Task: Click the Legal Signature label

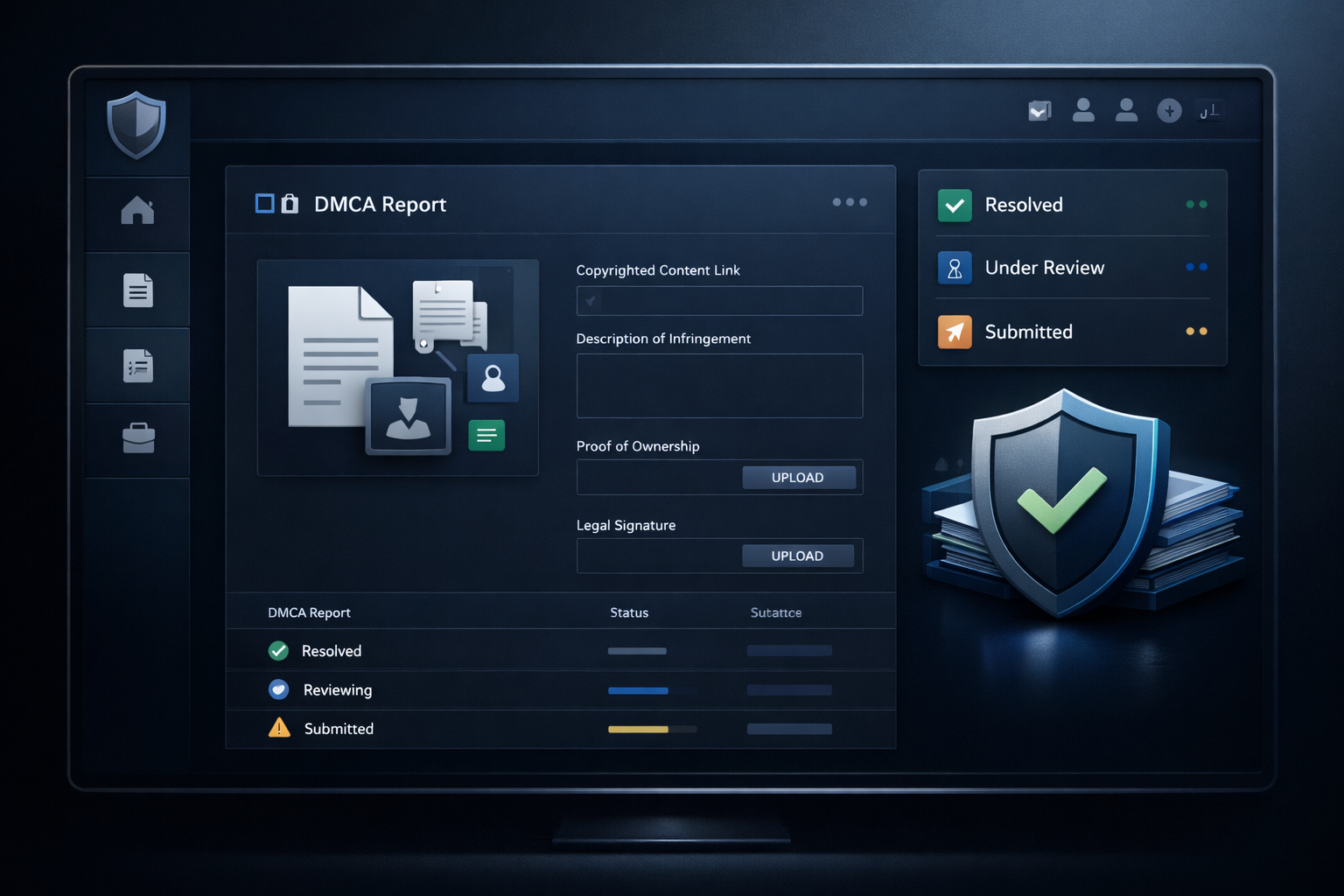Action: coord(626,525)
